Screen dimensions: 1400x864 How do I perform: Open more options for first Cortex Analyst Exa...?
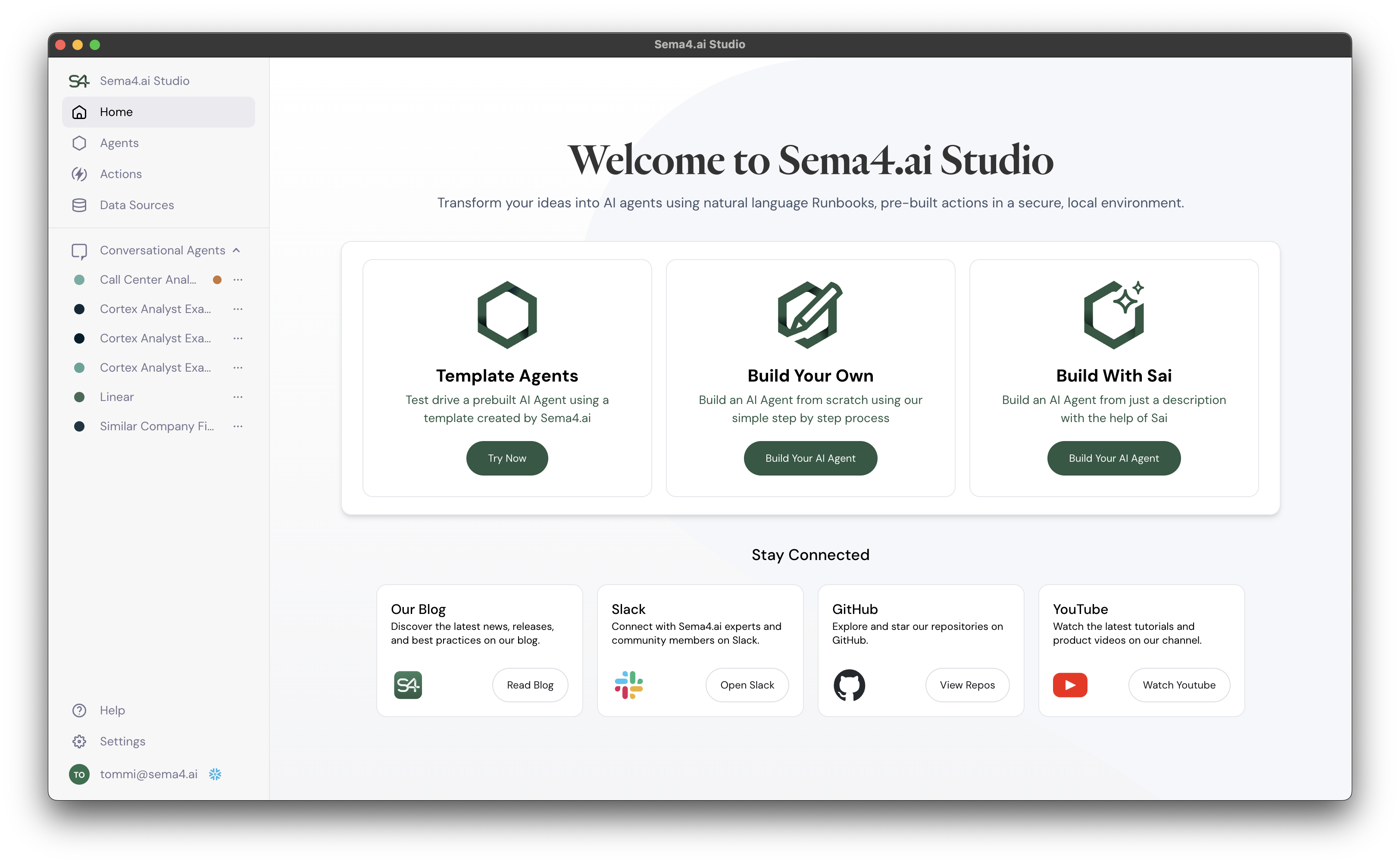tap(238, 309)
